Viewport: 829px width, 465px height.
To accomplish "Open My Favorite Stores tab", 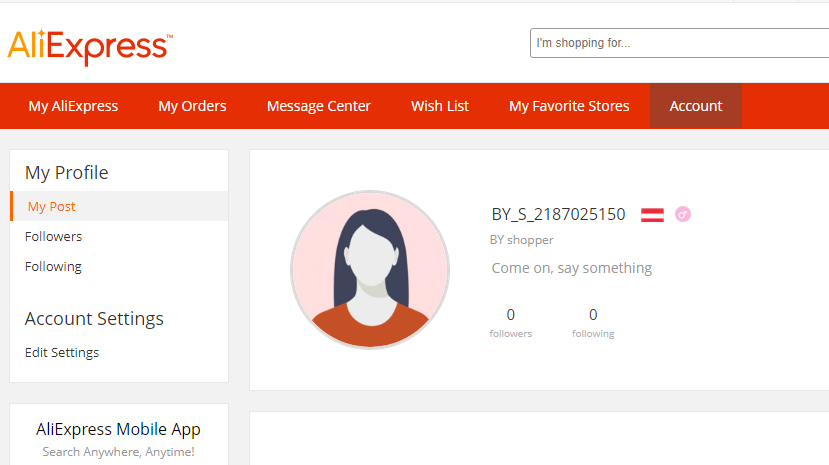I will click(569, 106).
